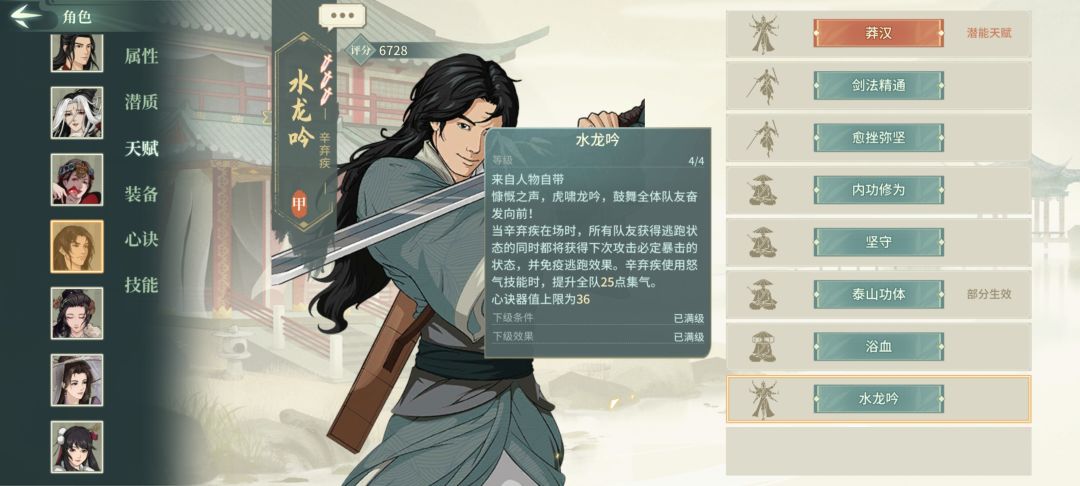Click the warrior icon beside 水龙吟 talent
This screenshot has height=486, width=1080.
(x=763, y=399)
